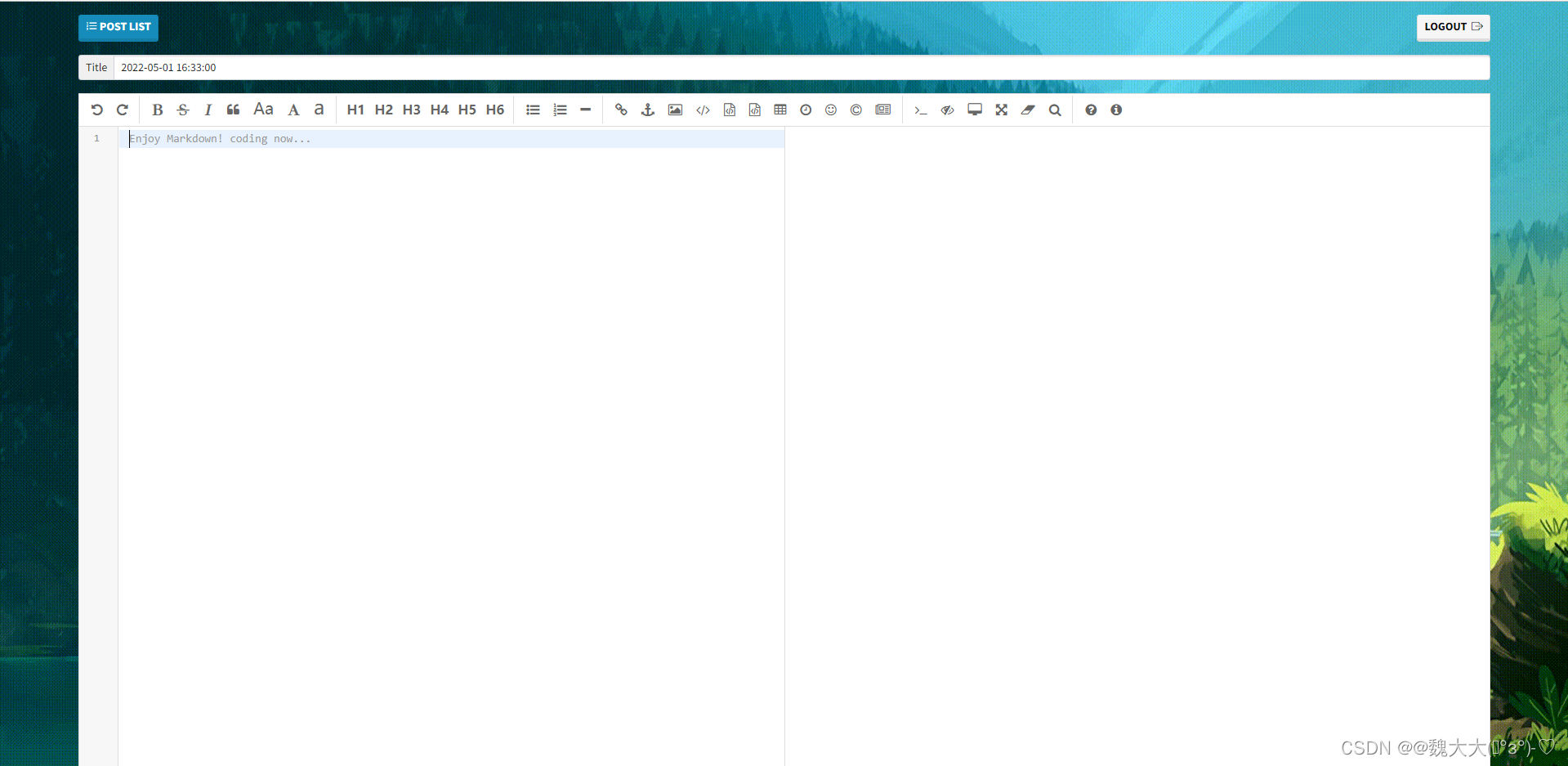Clear editor content with eraser icon
Screen dimensions: 1568x766
1028,110
